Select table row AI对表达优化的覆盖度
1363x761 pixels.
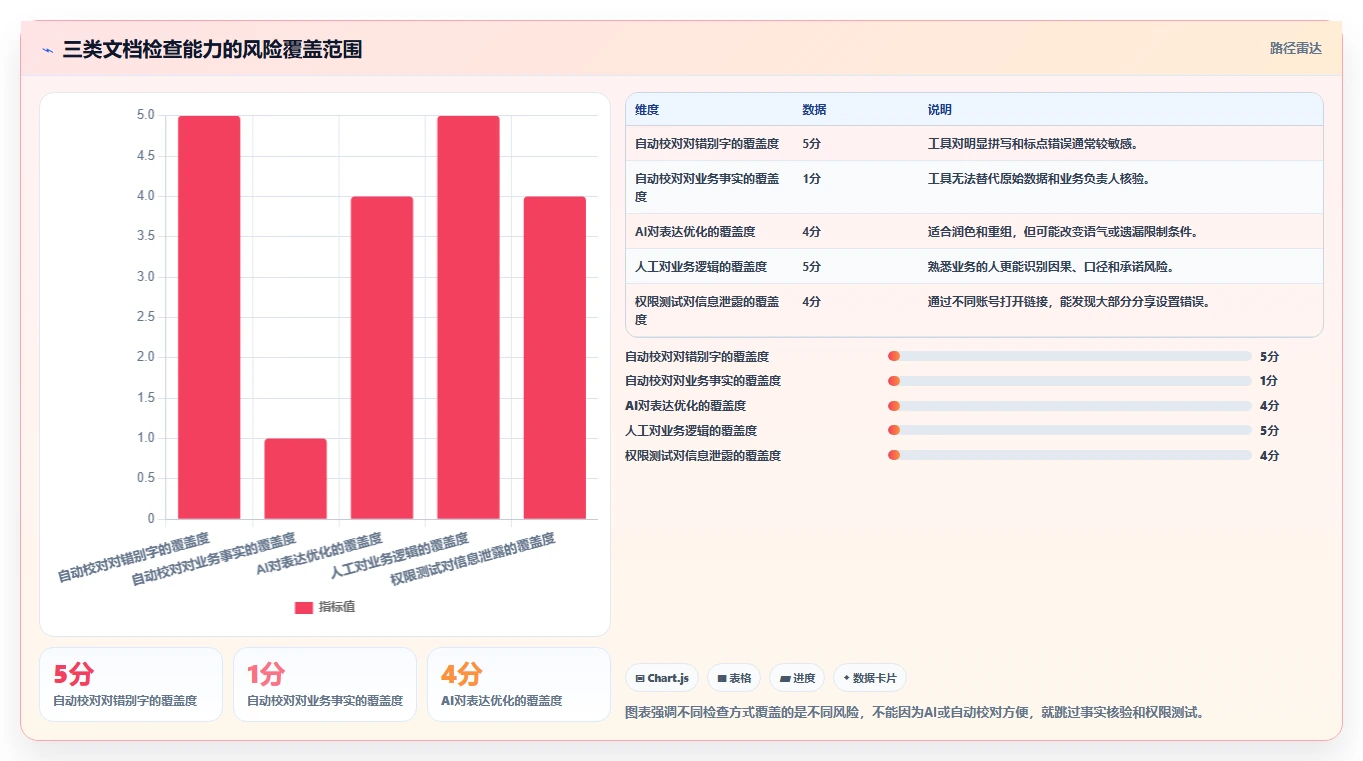974,231
